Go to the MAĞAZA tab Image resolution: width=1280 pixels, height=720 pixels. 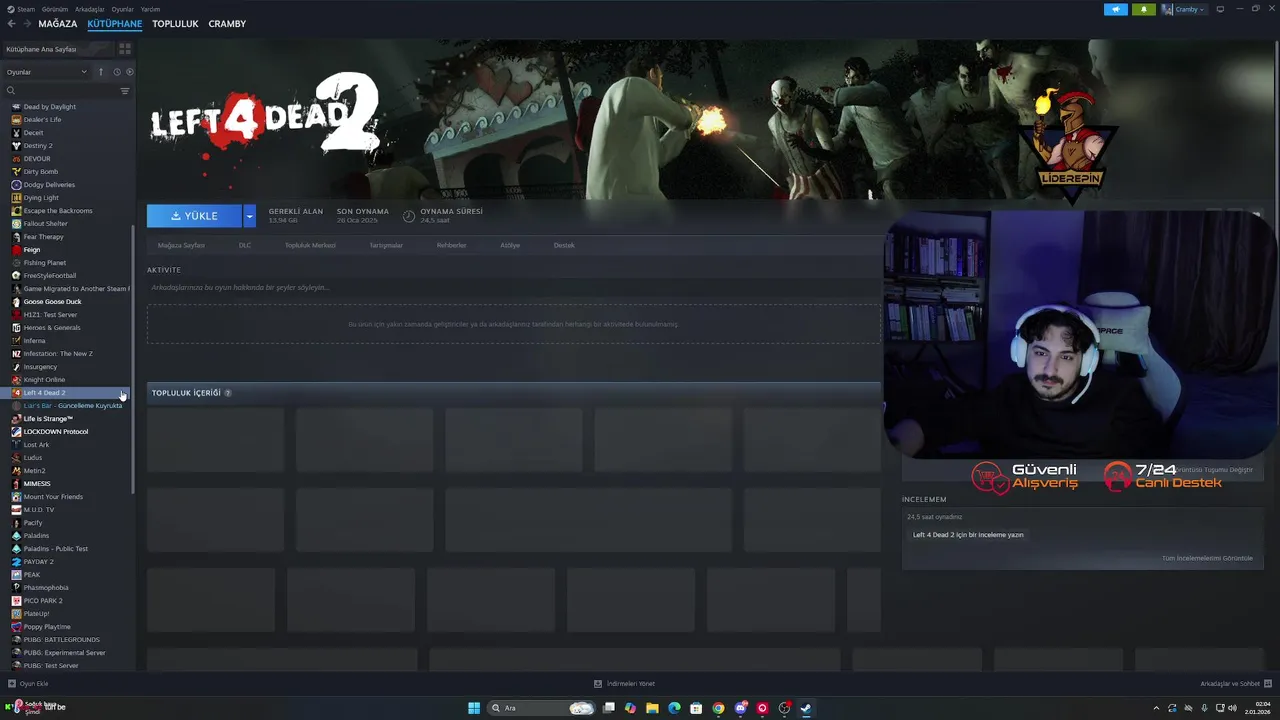point(58,23)
